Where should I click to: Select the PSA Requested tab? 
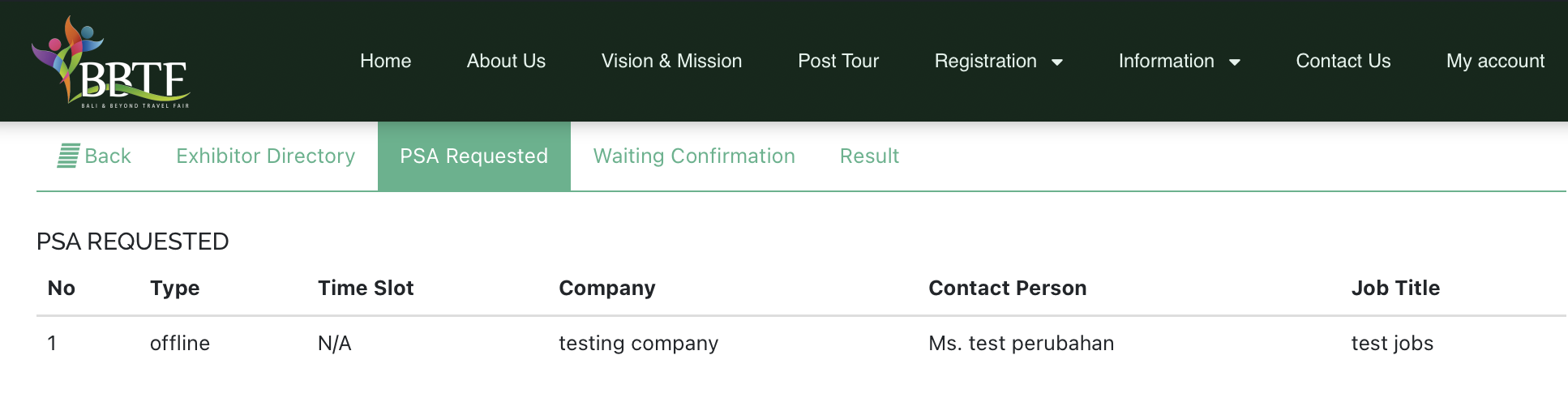click(474, 156)
